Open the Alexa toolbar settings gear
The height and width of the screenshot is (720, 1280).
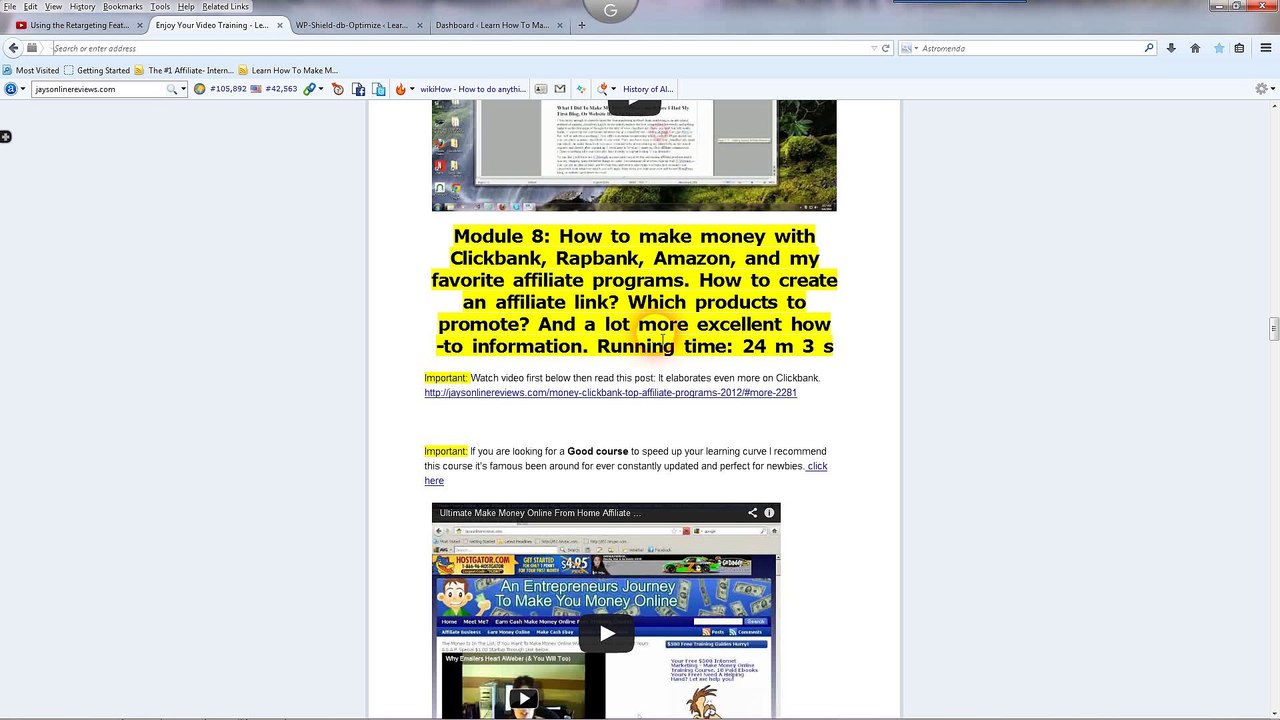[x=1261, y=89]
